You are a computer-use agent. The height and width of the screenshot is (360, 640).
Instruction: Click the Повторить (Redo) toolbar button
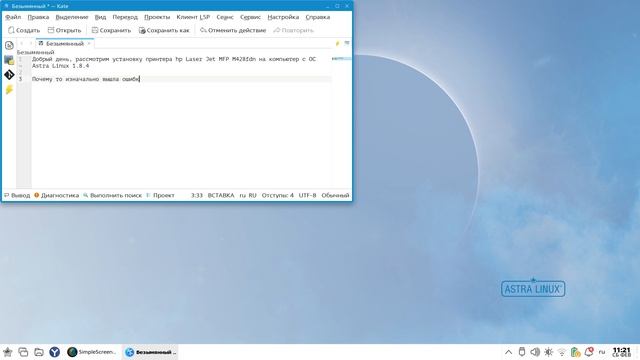tap(293, 30)
